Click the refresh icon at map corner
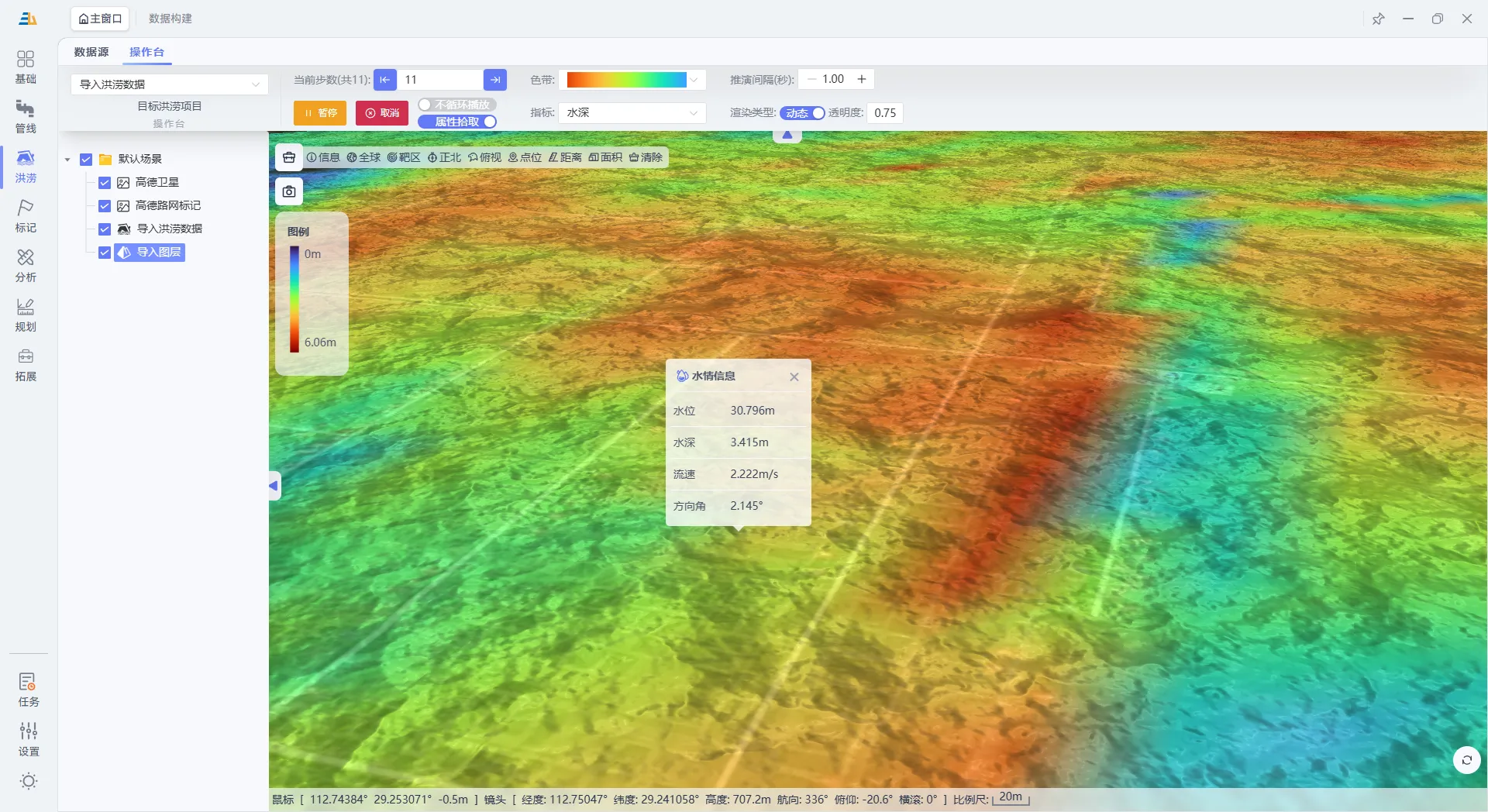Screen dimensions: 1488x812 point(1466,760)
